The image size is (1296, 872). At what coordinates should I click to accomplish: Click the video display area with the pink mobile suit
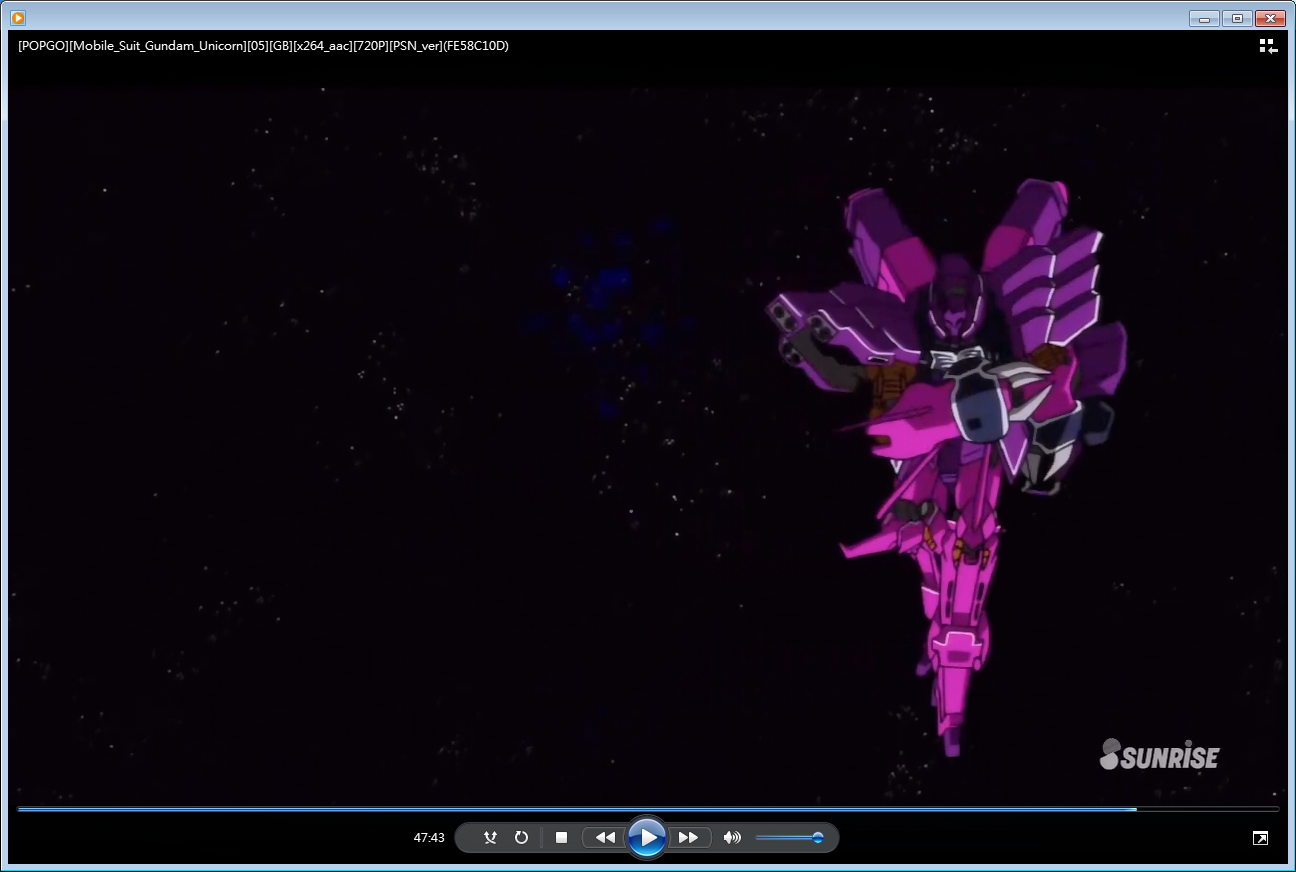tap(648, 445)
